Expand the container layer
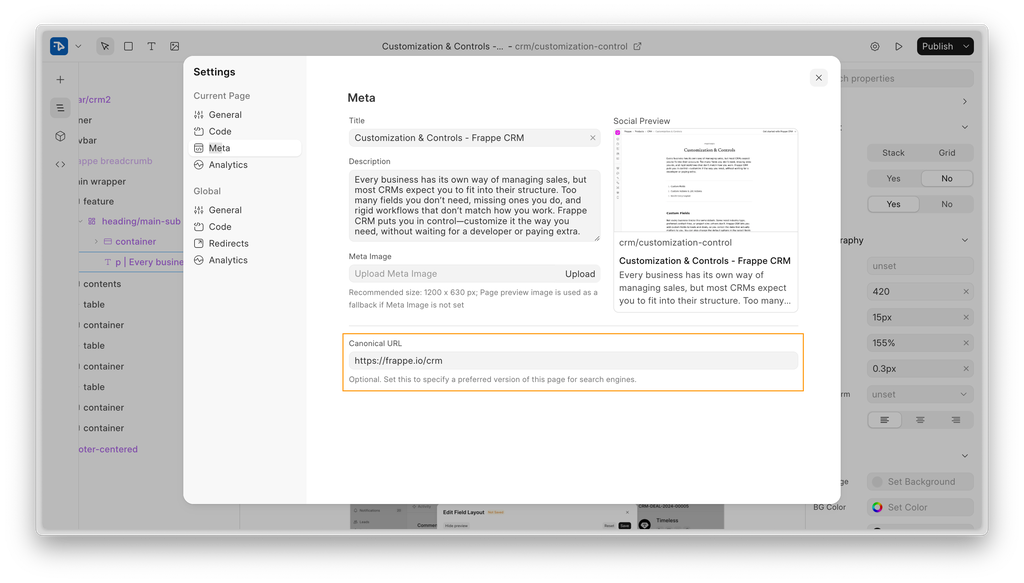Viewport: 1024px width, 583px height. (96, 242)
